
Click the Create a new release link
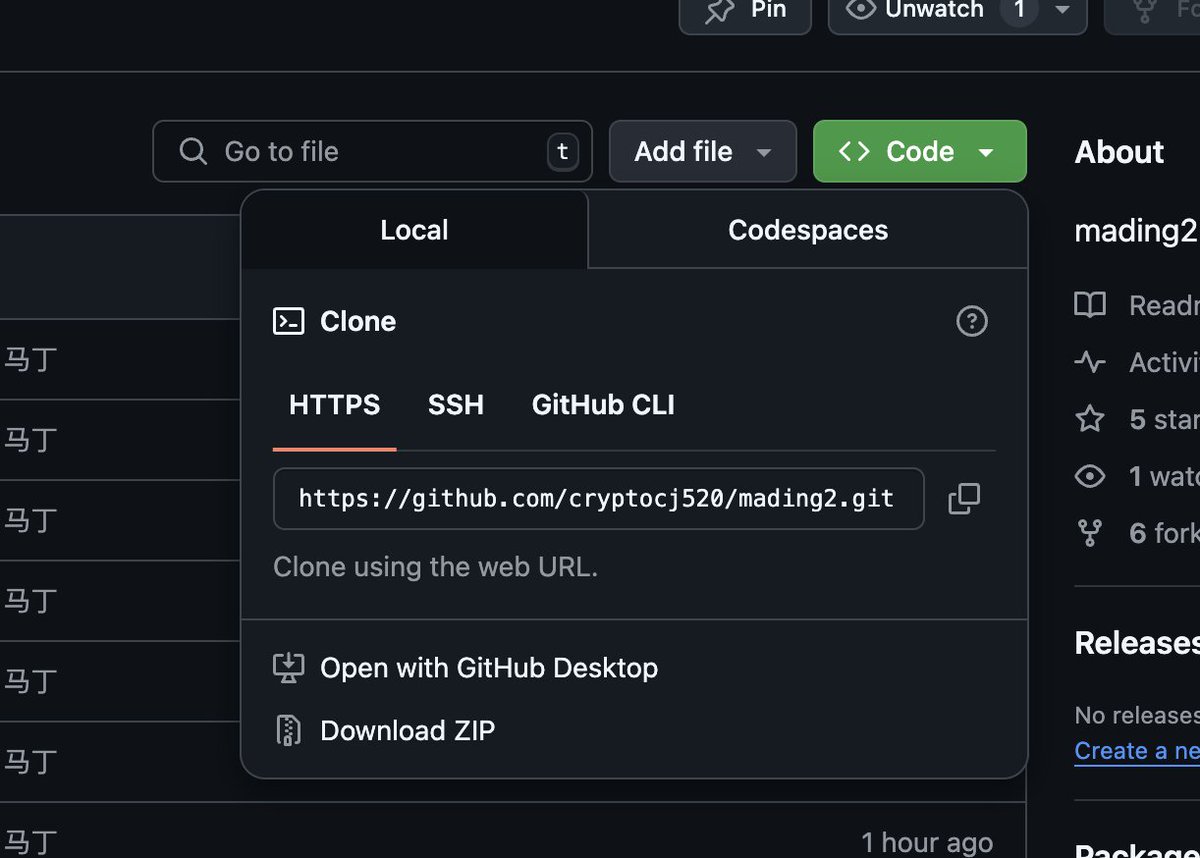tap(1137, 751)
